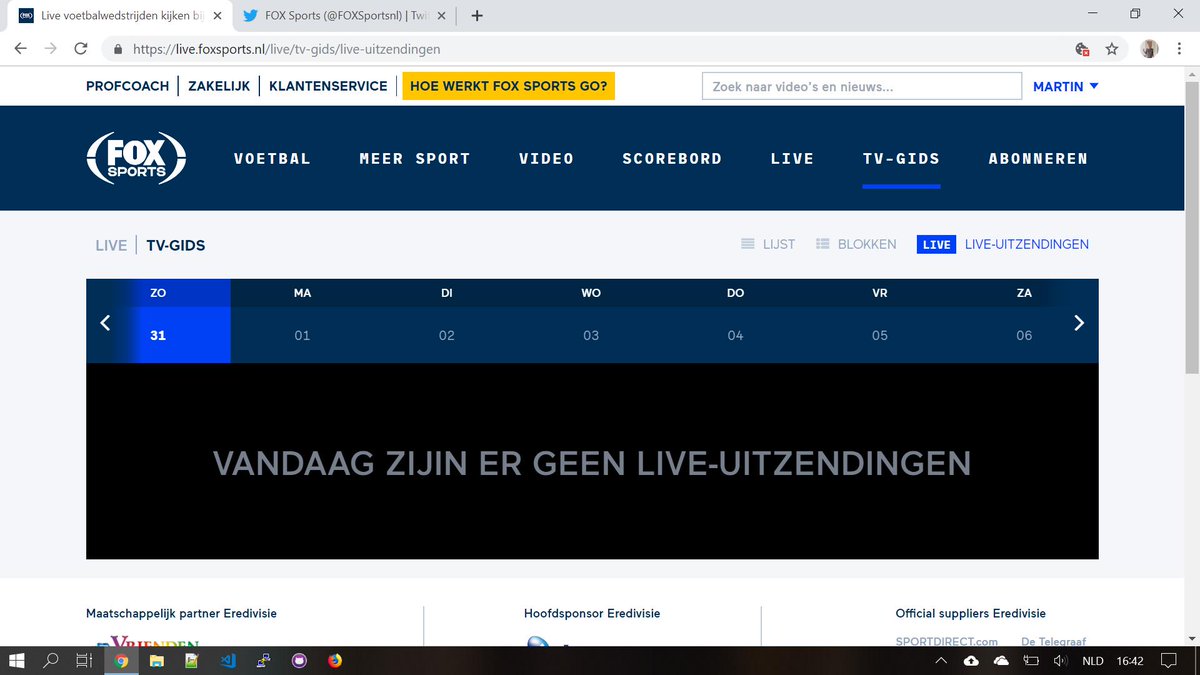Click the padlock icon in the address bar
The width and height of the screenshot is (1200, 675).
118,48
